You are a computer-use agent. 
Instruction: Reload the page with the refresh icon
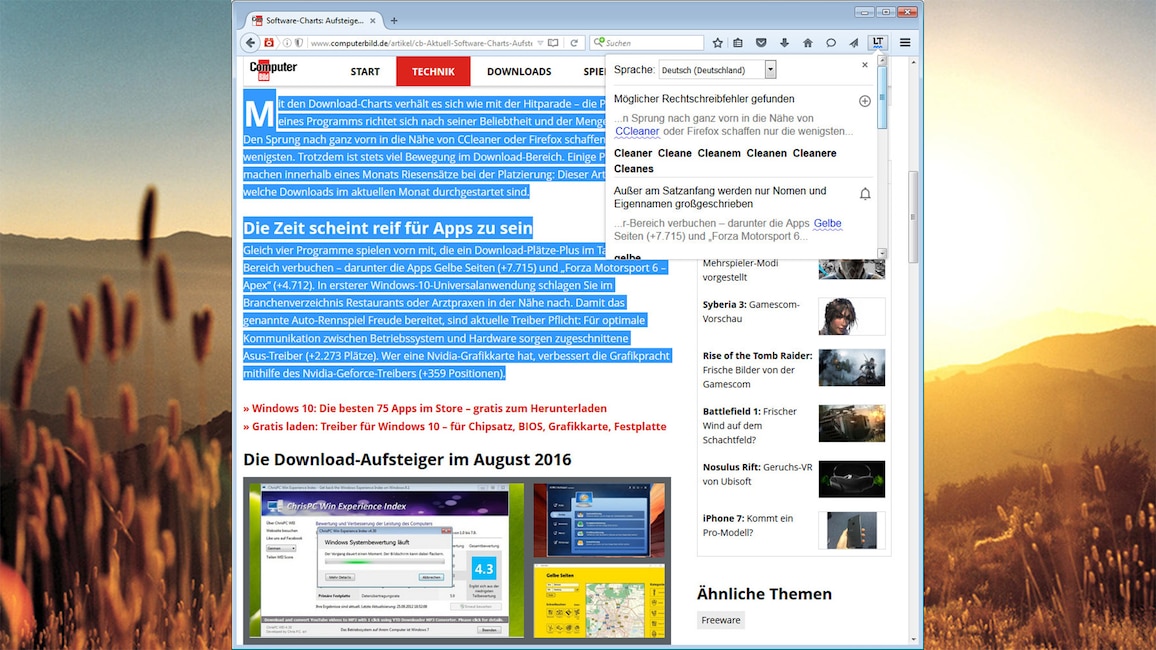pos(574,43)
